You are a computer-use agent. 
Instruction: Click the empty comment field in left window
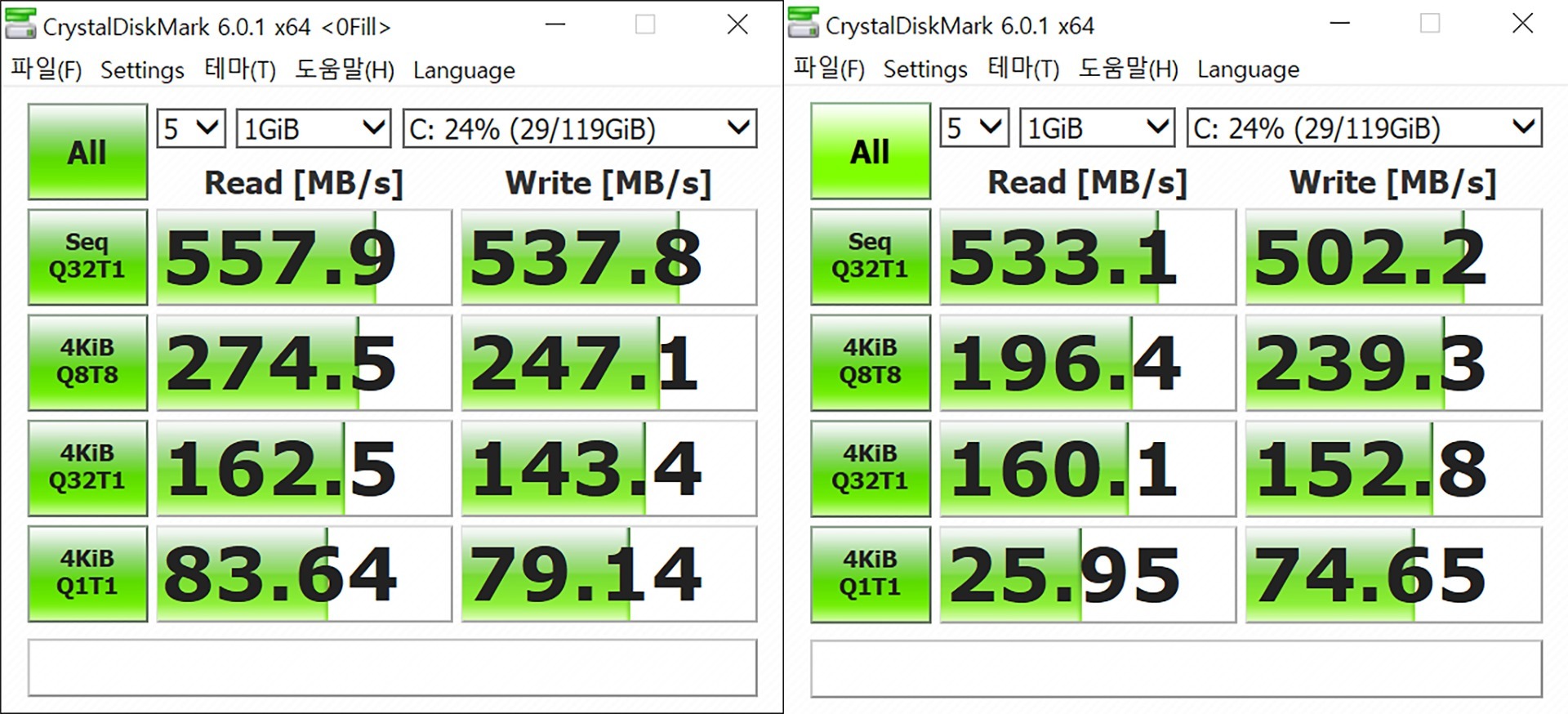coord(392,667)
